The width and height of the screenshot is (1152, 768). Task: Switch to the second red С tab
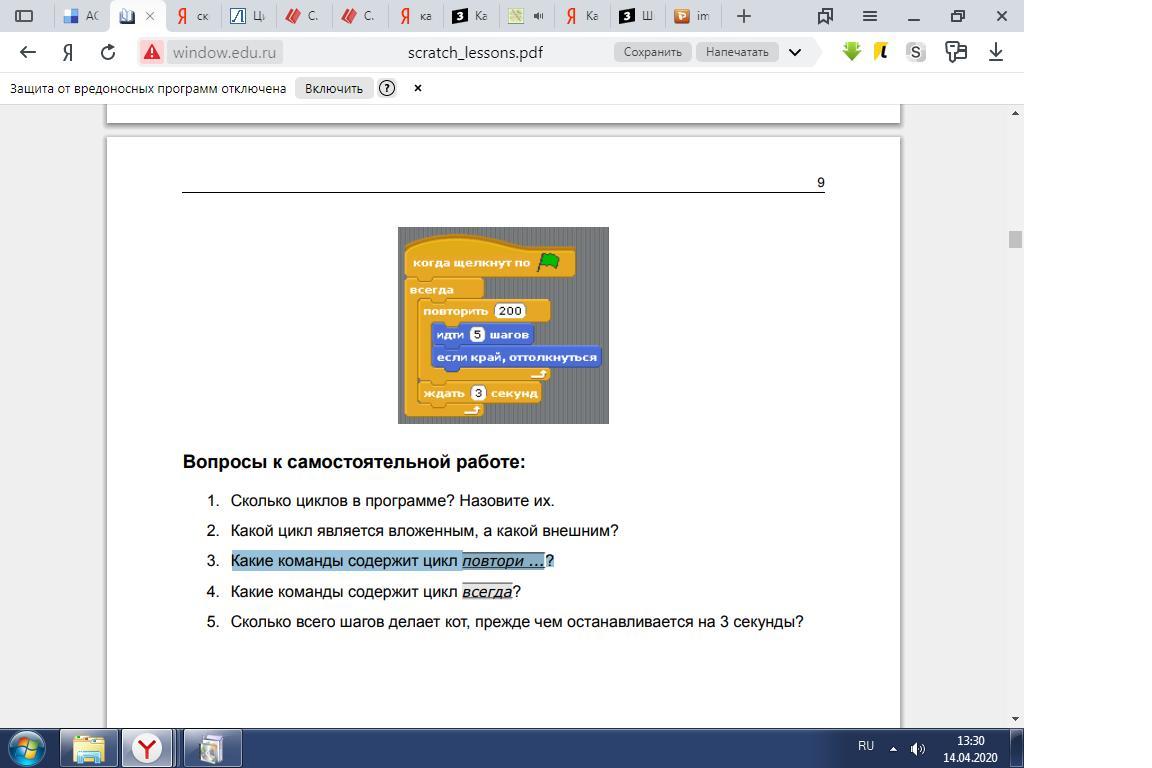pos(359,16)
